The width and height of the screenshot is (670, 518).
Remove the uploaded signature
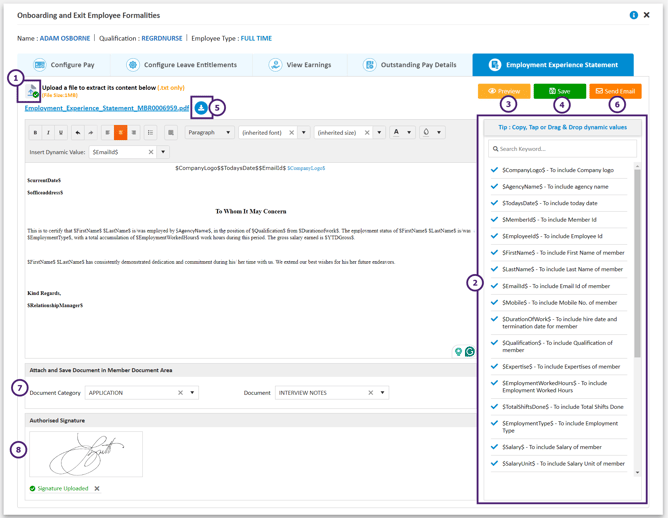coord(97,489)
